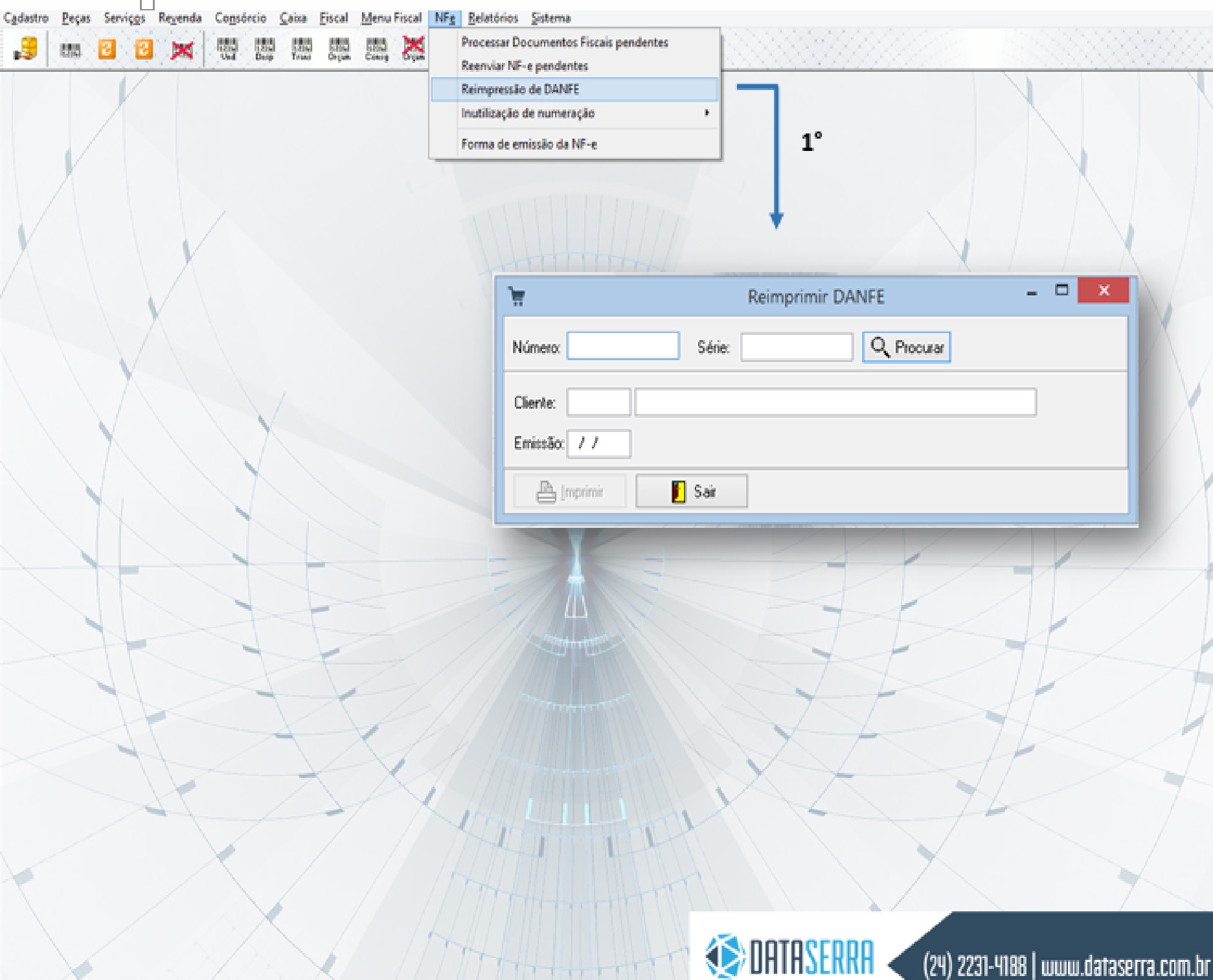Open the Serviços menu
The width and height of the screenshot is (1213, 980).
pos(124,18)
